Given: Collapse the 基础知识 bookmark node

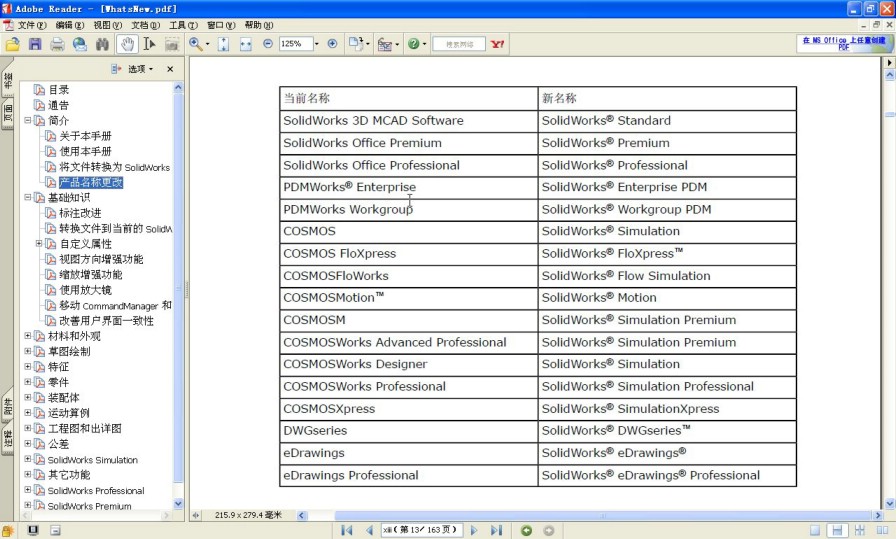Looking at the screenshot, I should (x=27, y=197).
